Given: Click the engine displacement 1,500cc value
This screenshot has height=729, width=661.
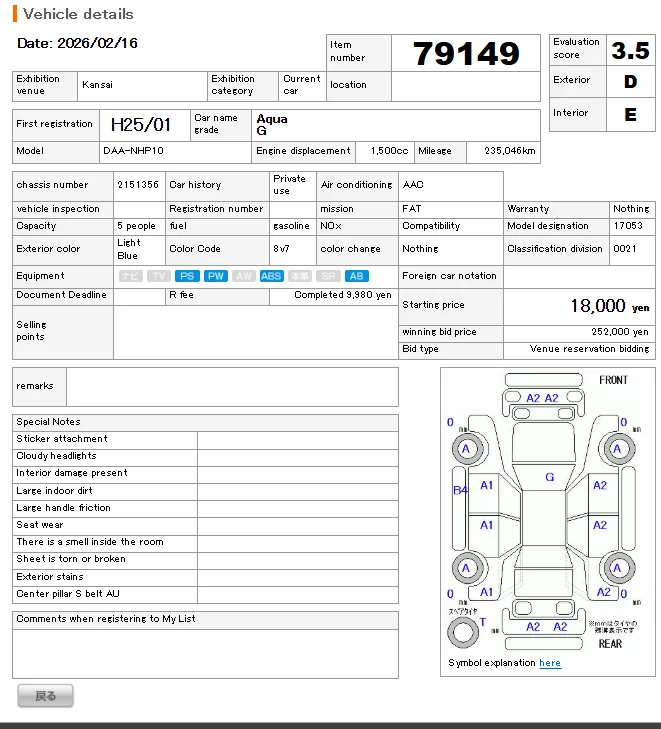Looking at the screenshot, I should click(390, 151).
